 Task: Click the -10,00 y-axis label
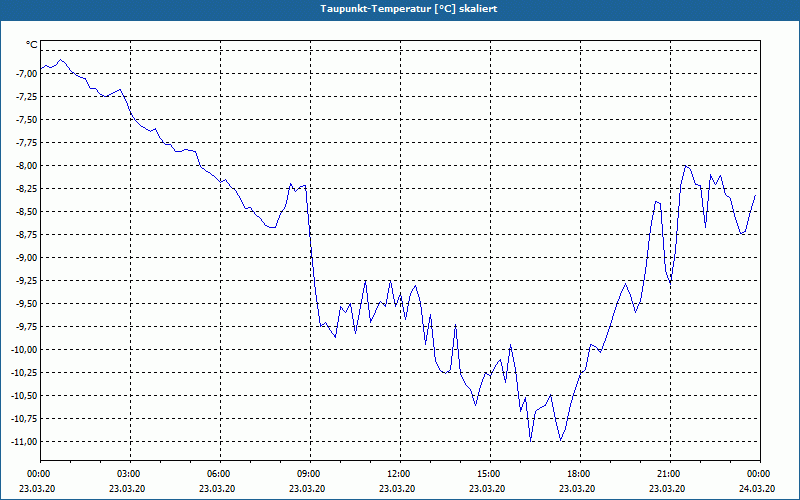click(x=24, y=349)
